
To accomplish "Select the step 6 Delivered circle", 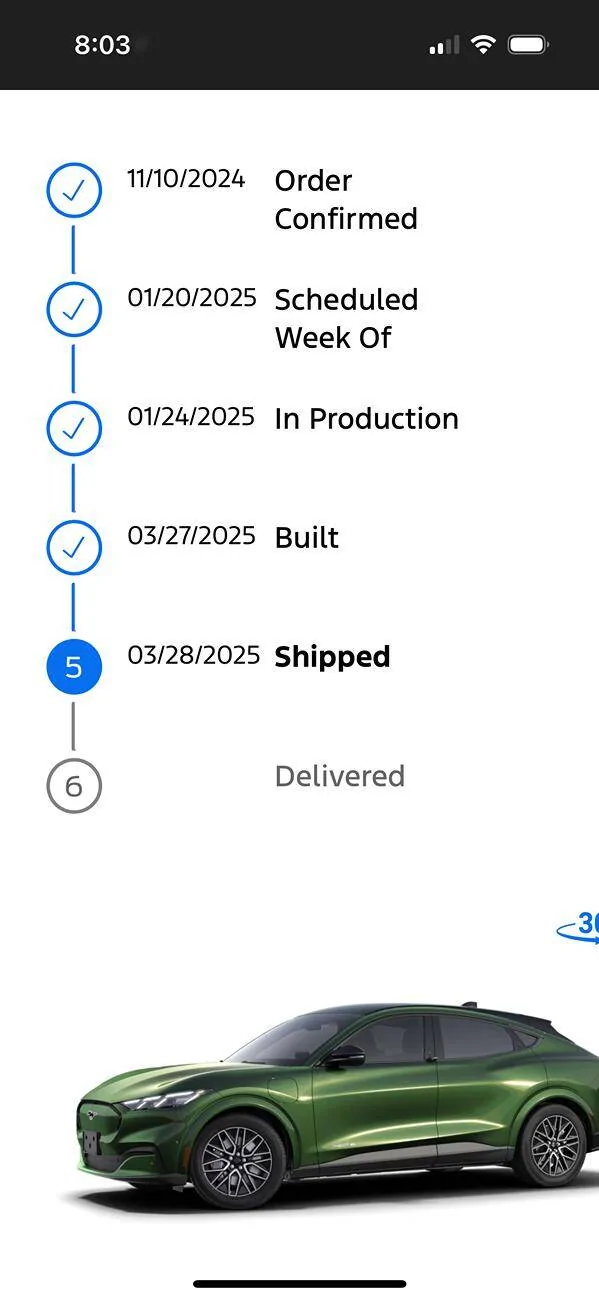I will click(x=74, y=786).
